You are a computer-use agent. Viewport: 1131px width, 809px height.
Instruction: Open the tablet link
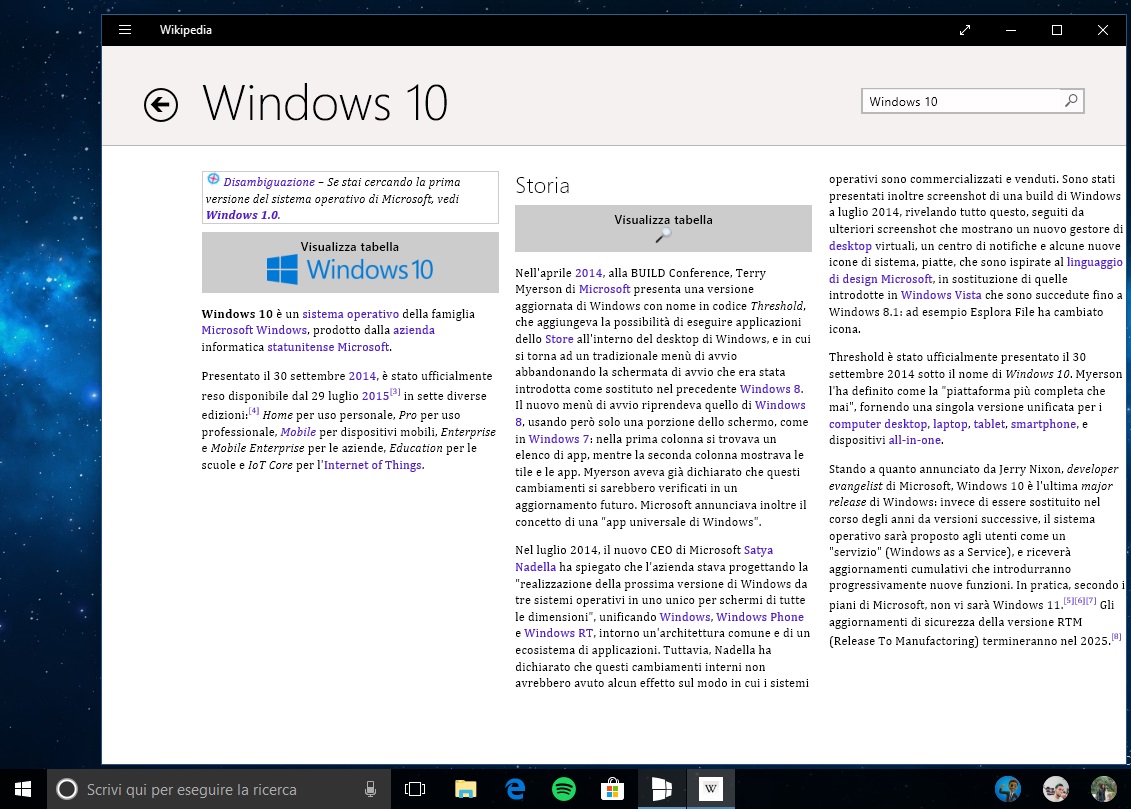pyautogui.click(x=989, y=424)
